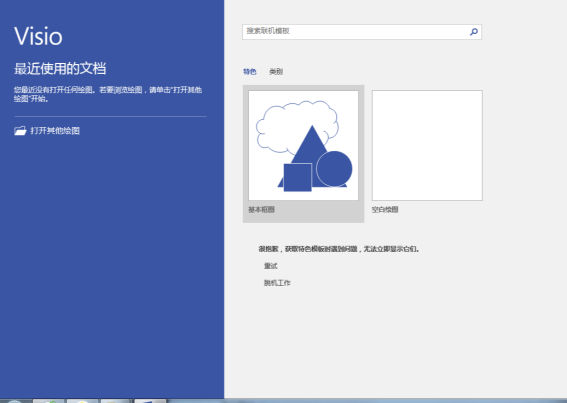
Task: Switch to the 类别 tab
Action: point(276,72)
